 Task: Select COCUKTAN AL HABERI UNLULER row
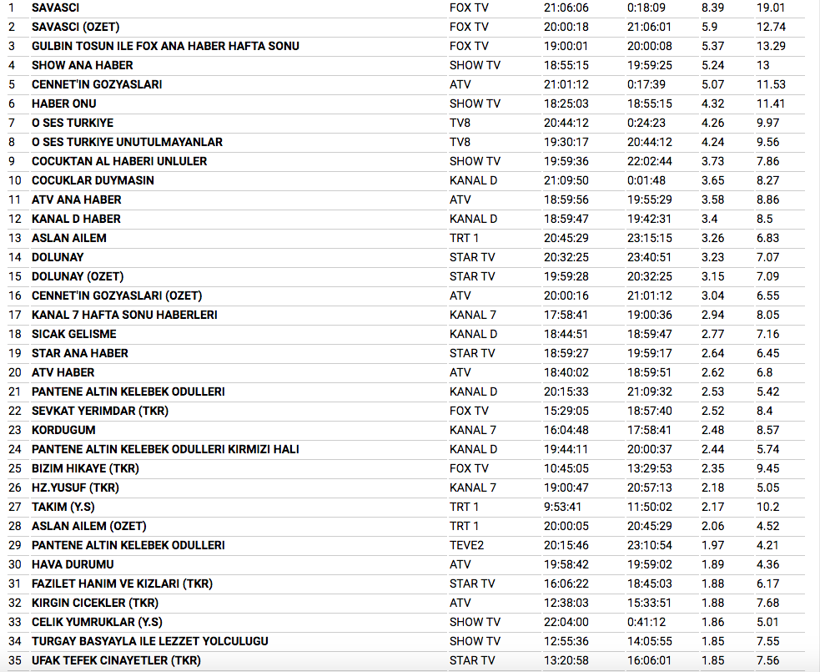point(119,161)
